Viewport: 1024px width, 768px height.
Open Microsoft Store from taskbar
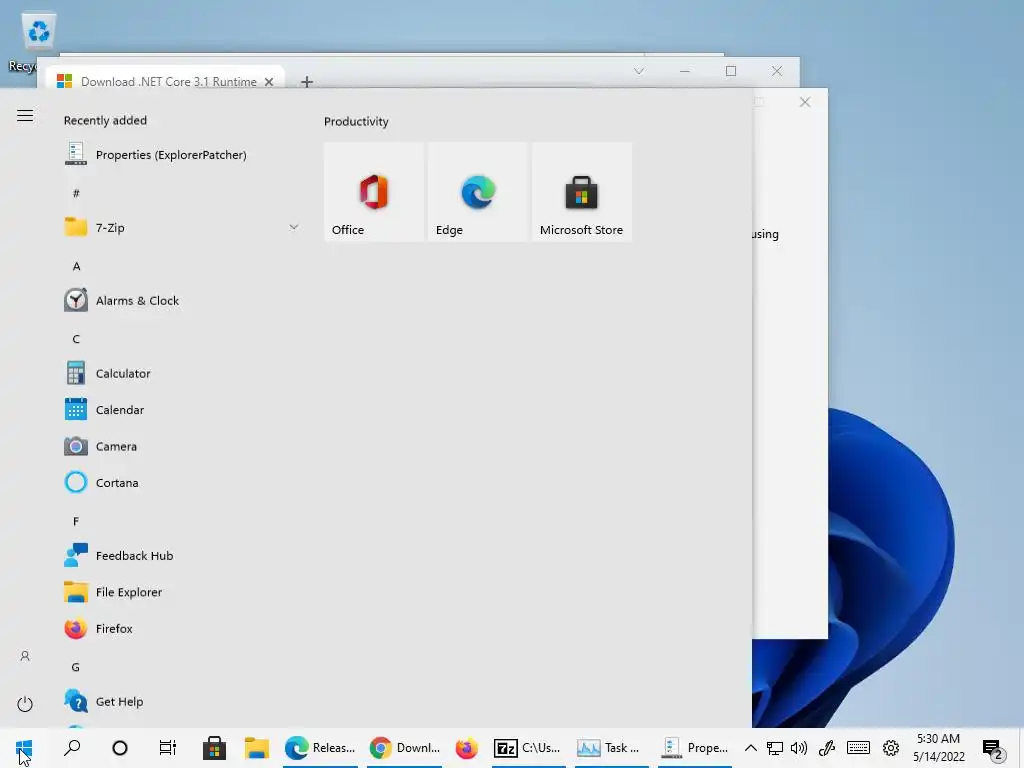214,748
